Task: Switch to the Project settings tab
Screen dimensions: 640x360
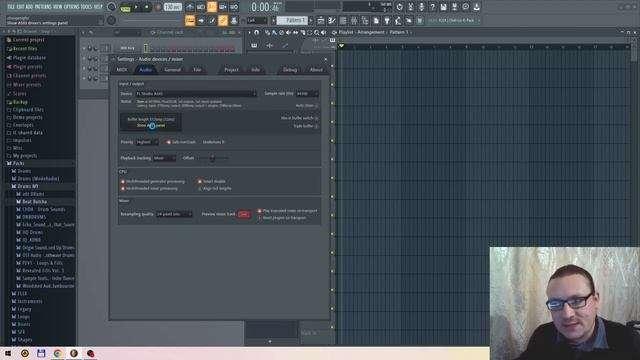Action: (231, 70)
